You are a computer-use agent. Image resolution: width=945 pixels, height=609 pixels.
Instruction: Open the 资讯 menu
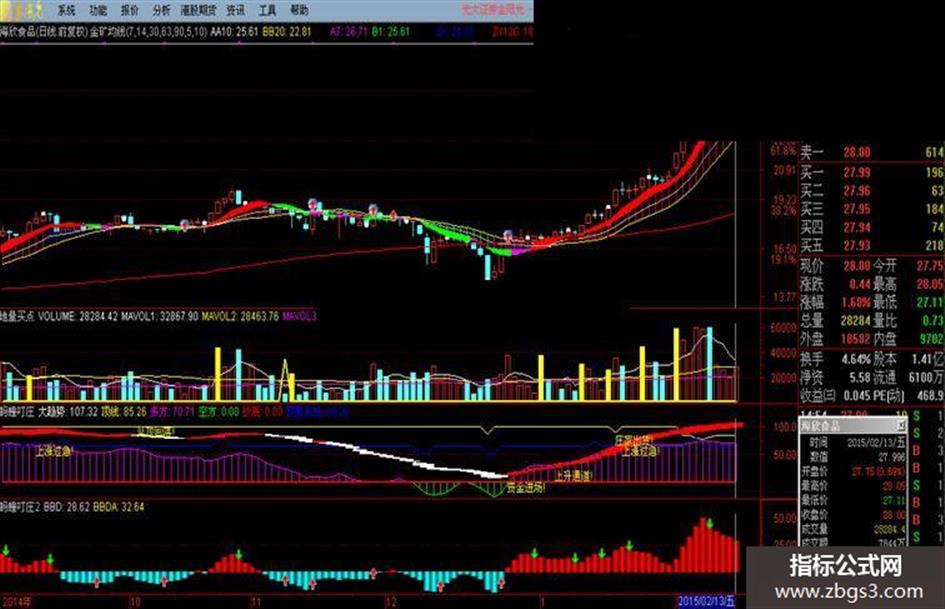(x=236, y=10)
